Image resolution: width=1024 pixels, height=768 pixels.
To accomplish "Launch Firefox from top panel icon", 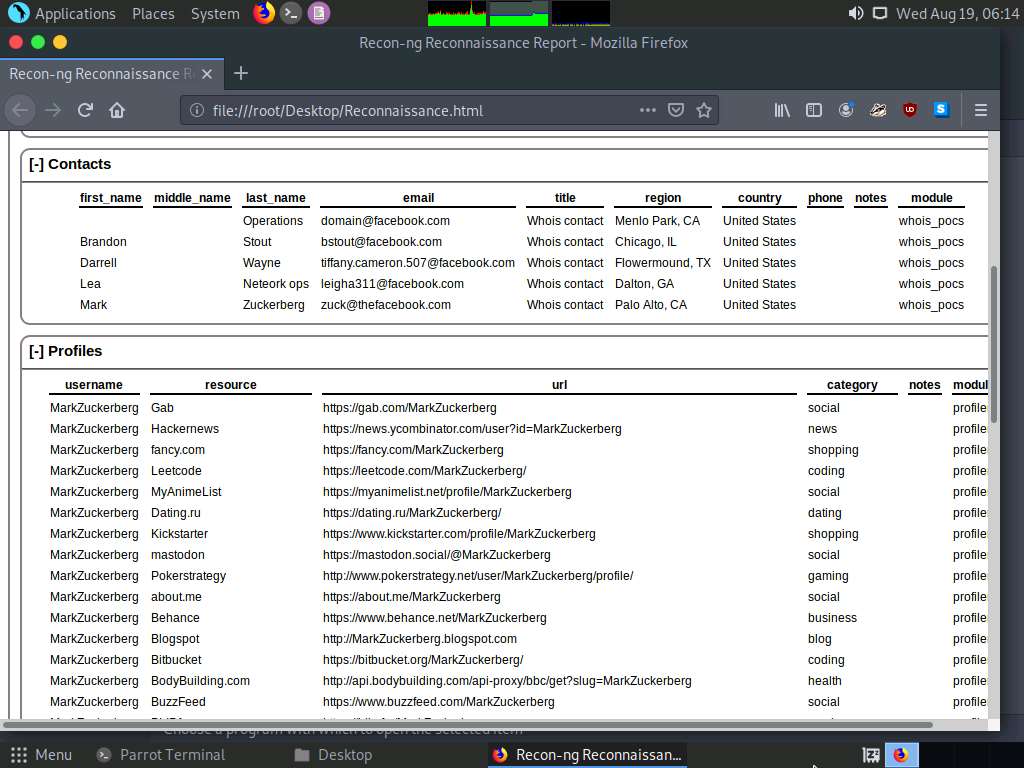I will pyautogui.click(x=263, y=13).
